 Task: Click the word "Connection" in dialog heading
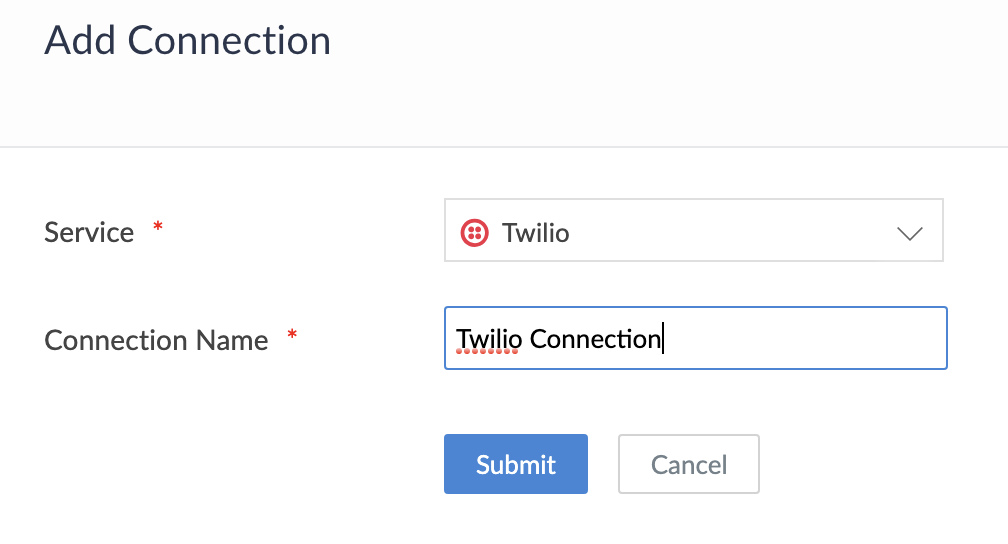click(230, 41)
